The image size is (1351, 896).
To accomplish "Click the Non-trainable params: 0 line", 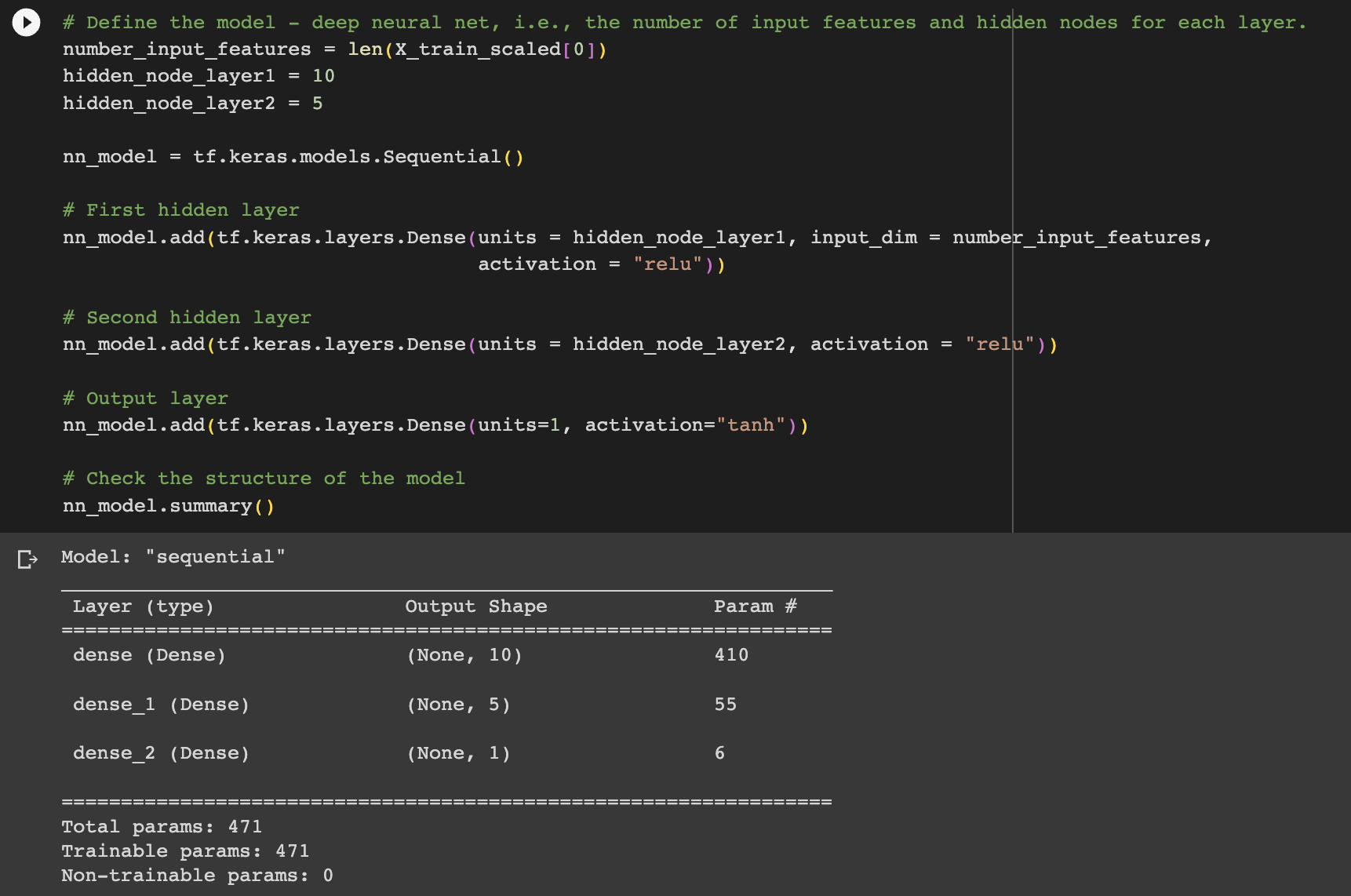I will pyautogui.click(x=196, y=875).
